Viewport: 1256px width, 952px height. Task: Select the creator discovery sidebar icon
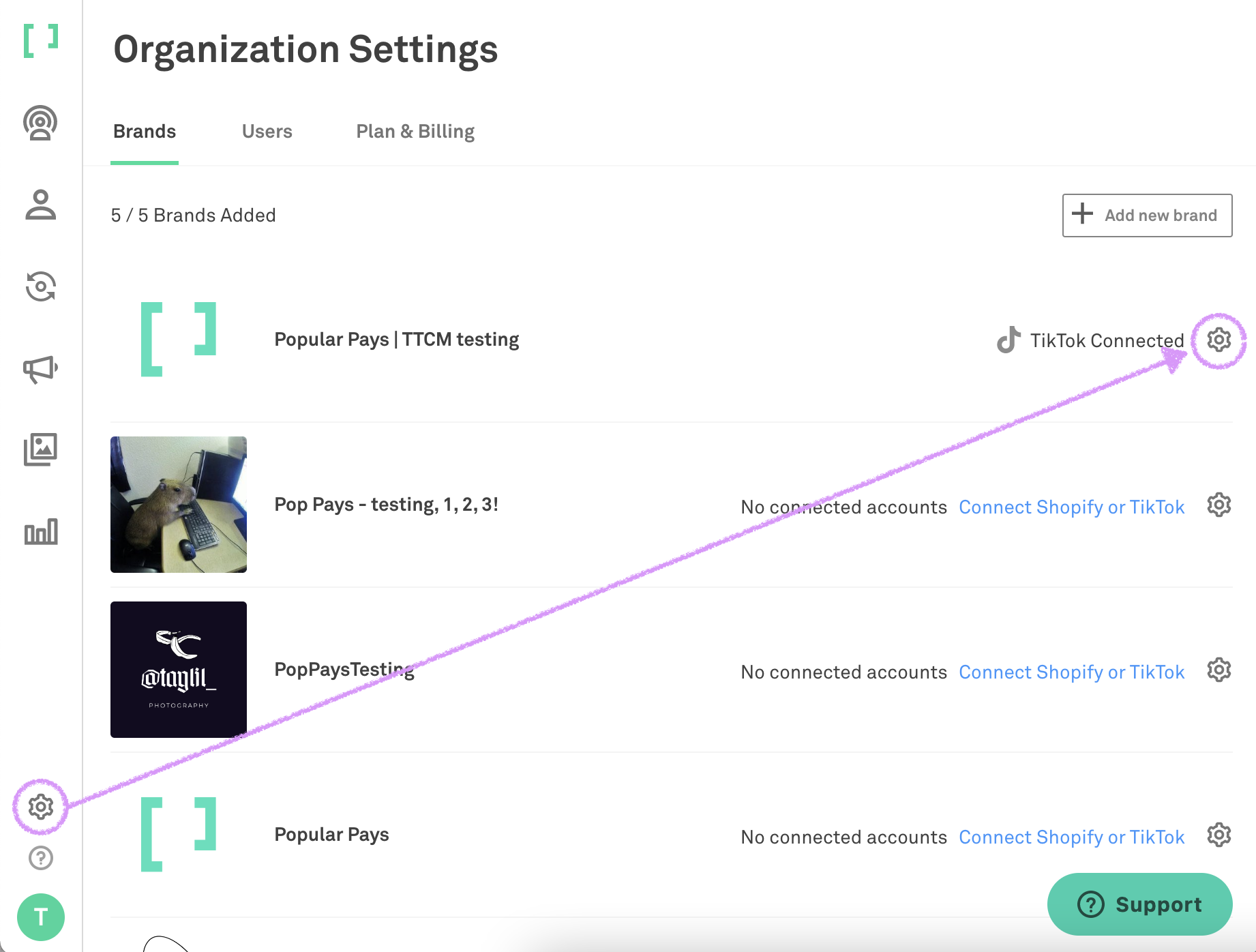[x=41, y=124]
